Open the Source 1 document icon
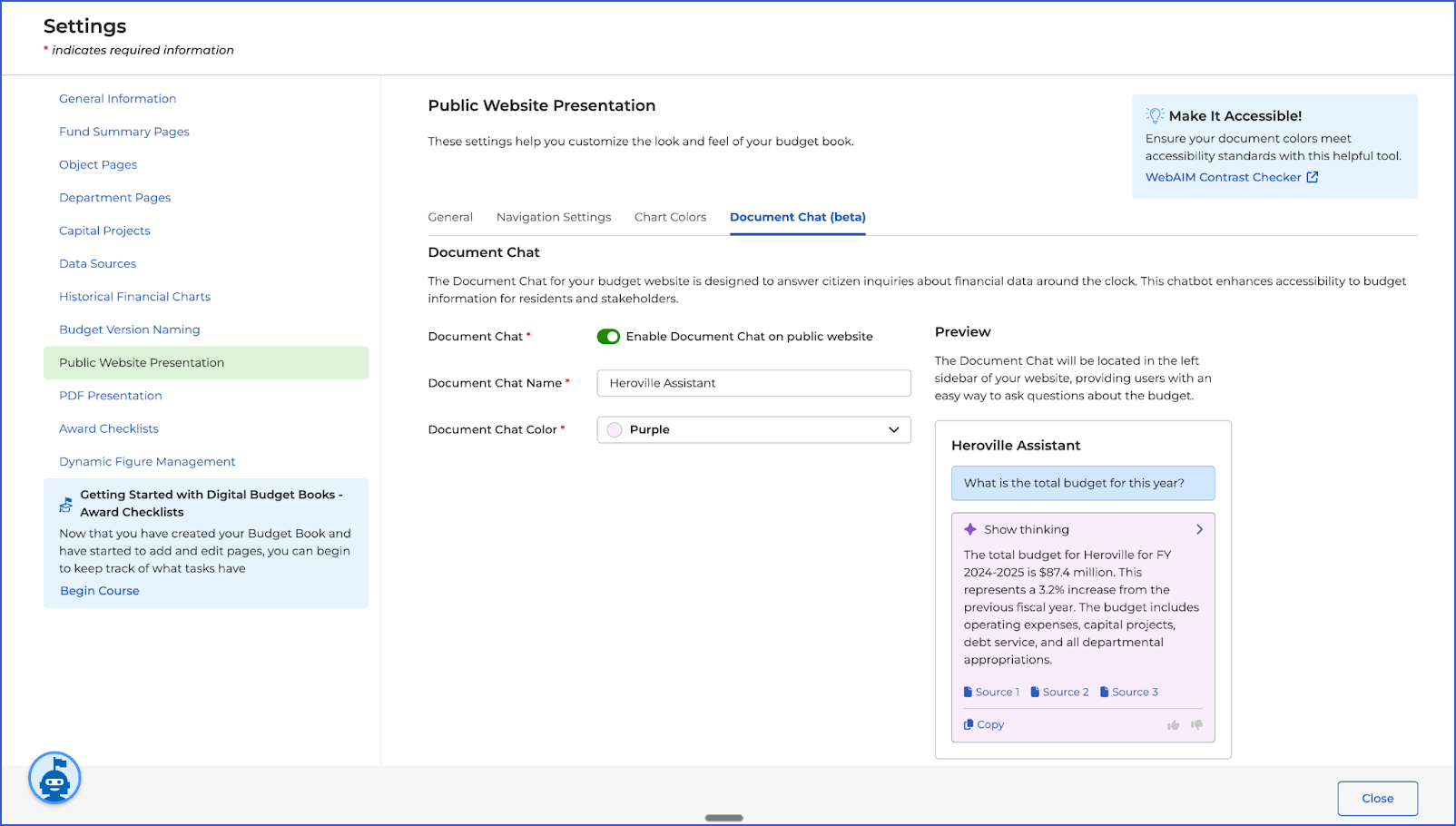 pos(968,692)
